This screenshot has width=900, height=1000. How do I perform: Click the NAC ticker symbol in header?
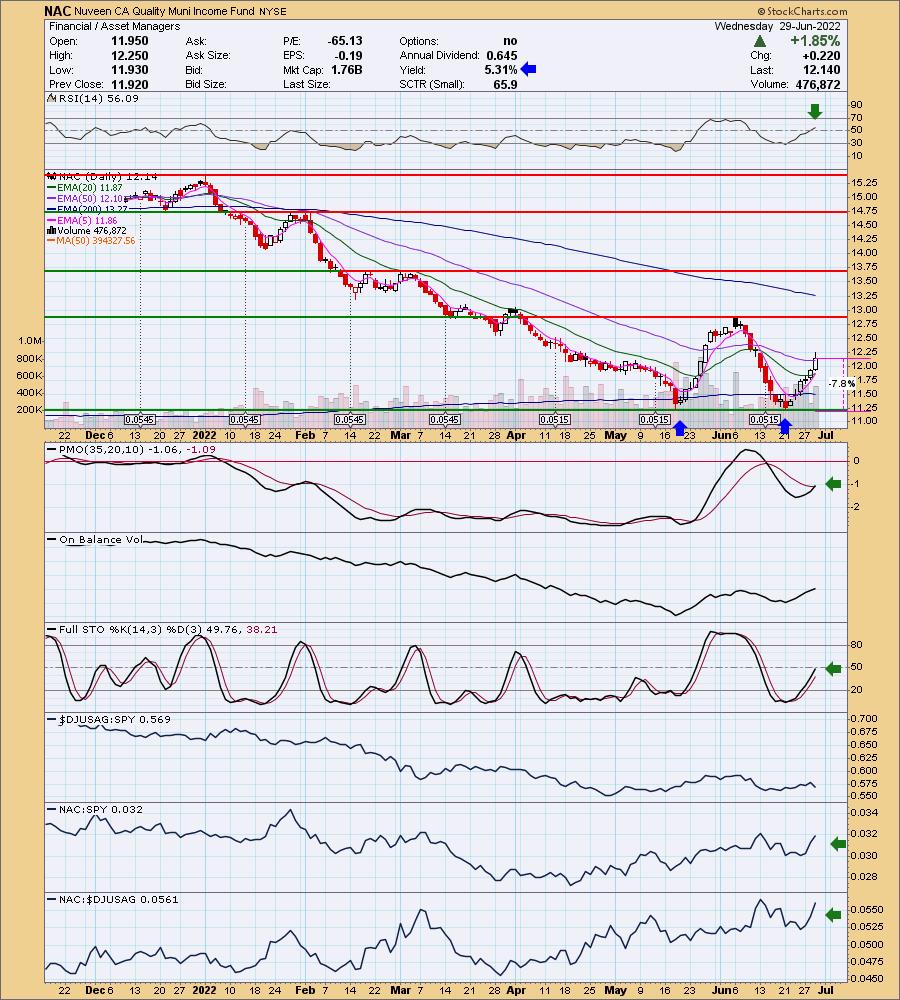[57, 11]
